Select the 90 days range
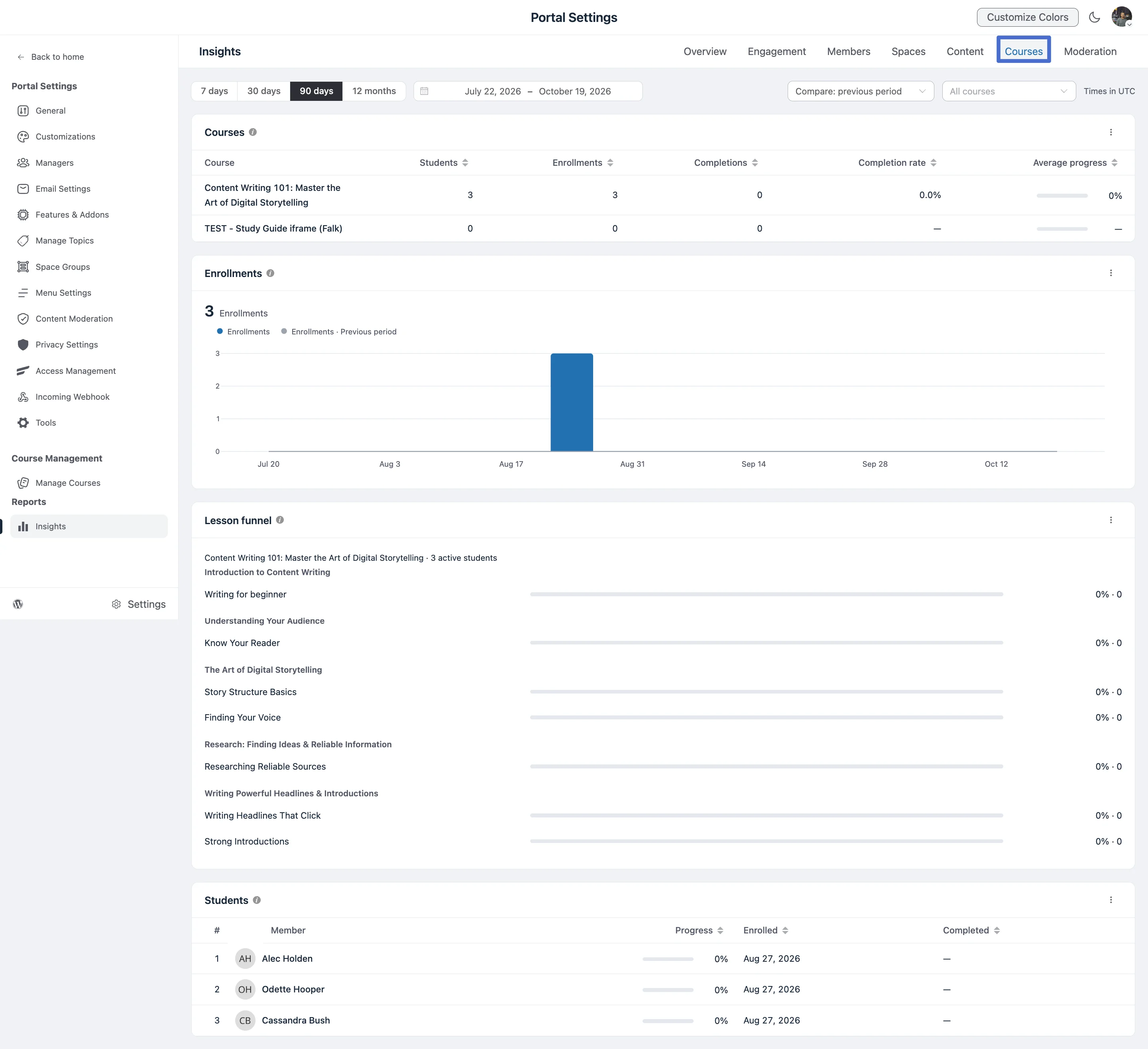This screenshot has height=1049, width=1148. [x=316, y=91]
